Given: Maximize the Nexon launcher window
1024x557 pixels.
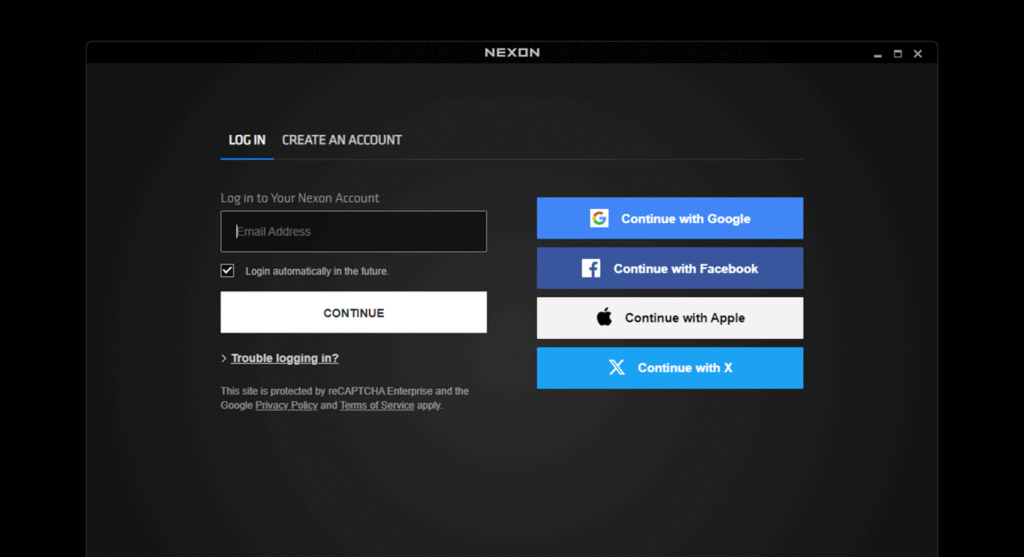Looking at the screenshot, I should (x=898, y=54).
